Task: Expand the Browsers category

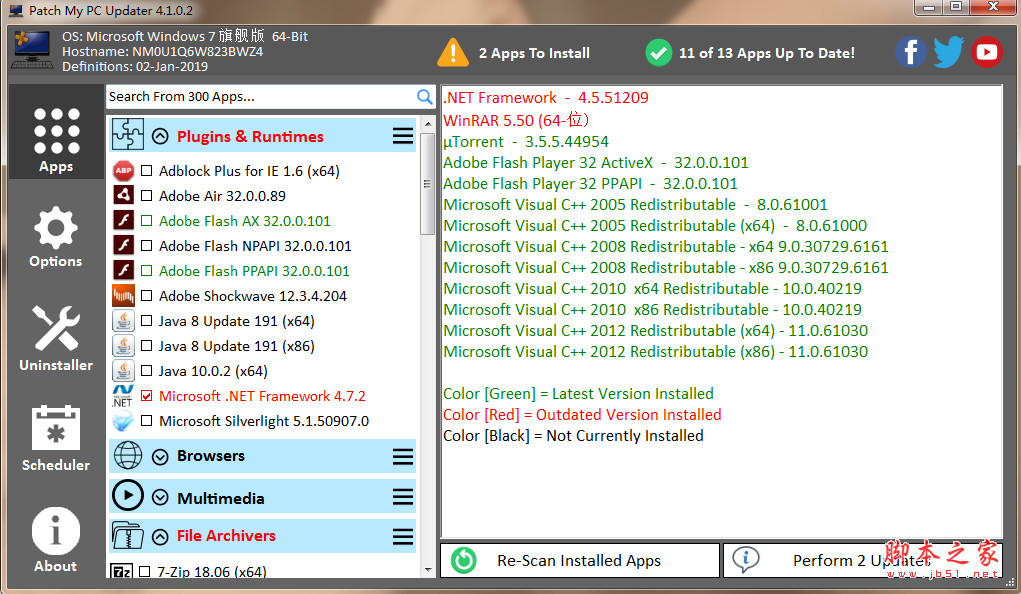Action: click(160, 457)
